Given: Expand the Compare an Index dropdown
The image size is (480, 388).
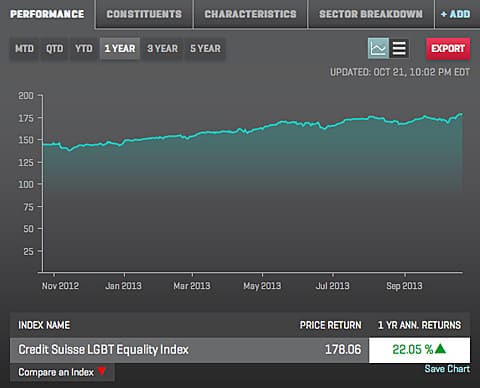Looking at the screenshot, I should coord(62,372).
